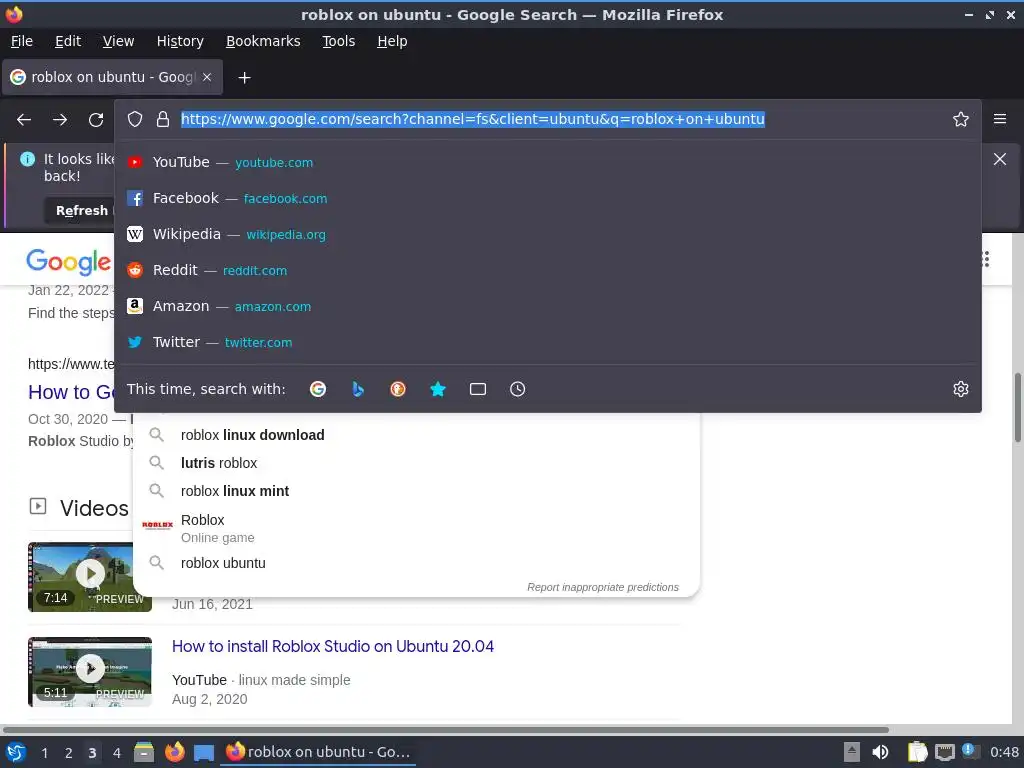Open the View menu
Viewport: 1024px width, 768px height.
click(118, 41)
